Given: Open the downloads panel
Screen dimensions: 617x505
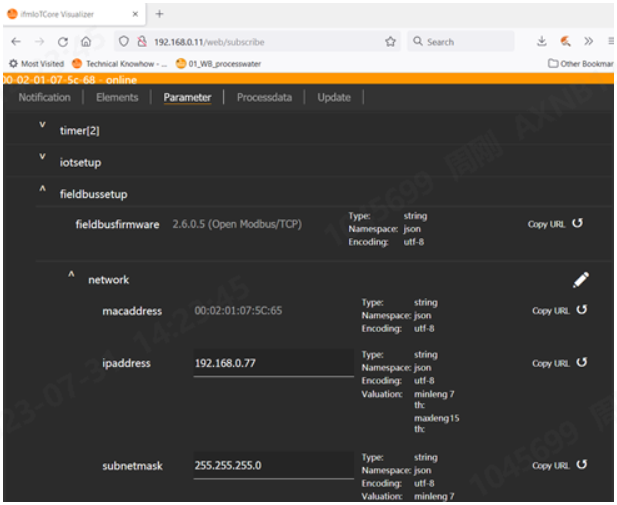Looking at the screenshot, I should (x=542, y=41).
